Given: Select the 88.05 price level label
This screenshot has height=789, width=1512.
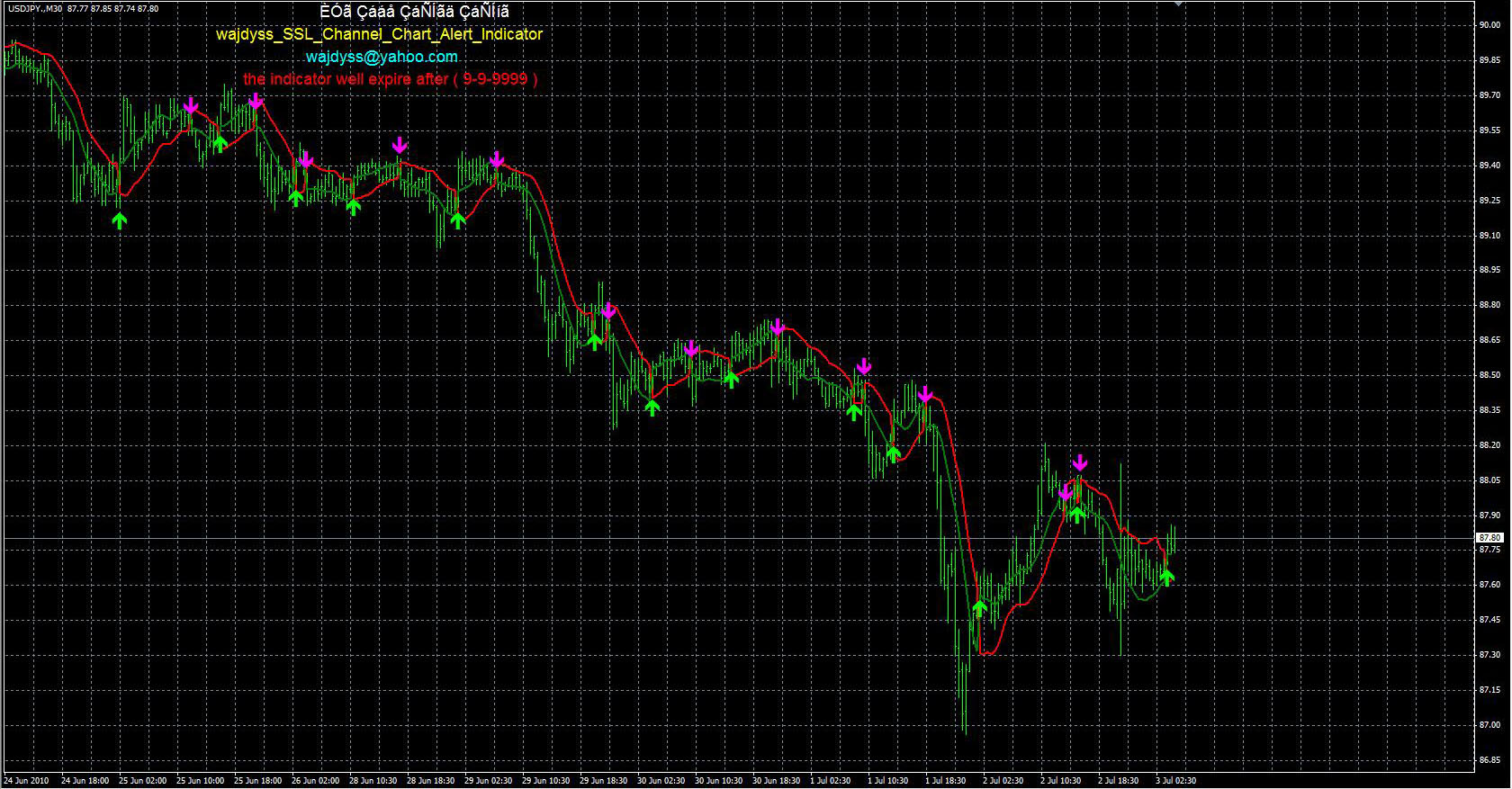Looking at the screenshot, I should [x=1489, y=480].
